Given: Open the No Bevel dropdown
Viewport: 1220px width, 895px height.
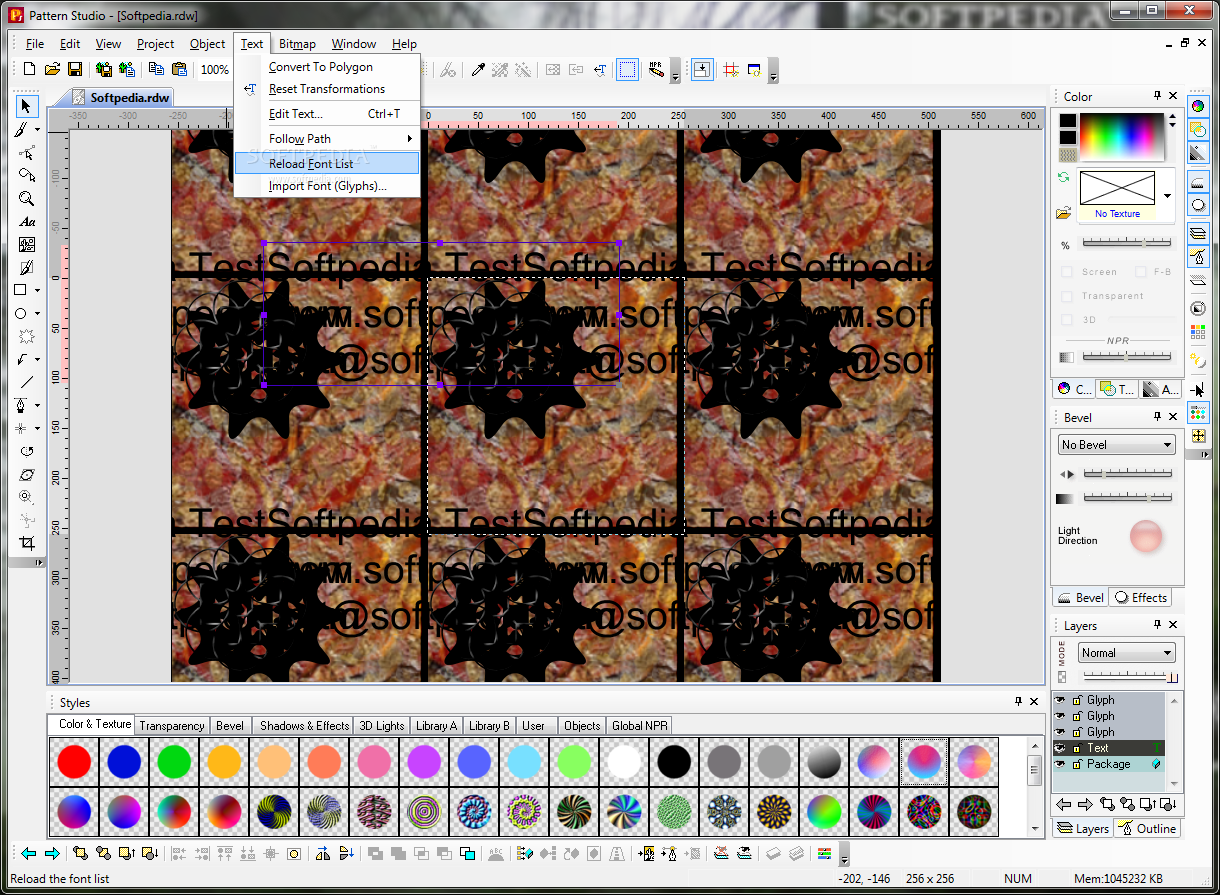Looking at the screenshot, I should pos(1117,445).
